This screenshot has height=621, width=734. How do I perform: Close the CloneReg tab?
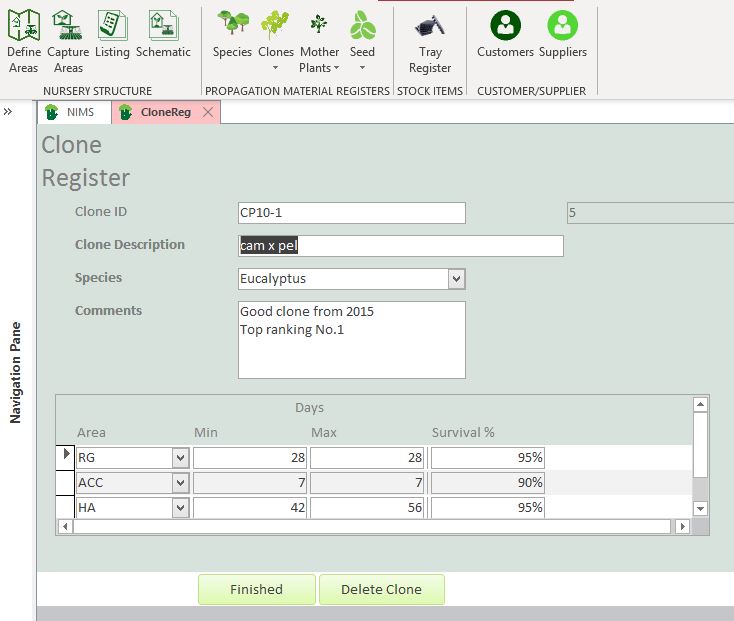click(208, 113)
